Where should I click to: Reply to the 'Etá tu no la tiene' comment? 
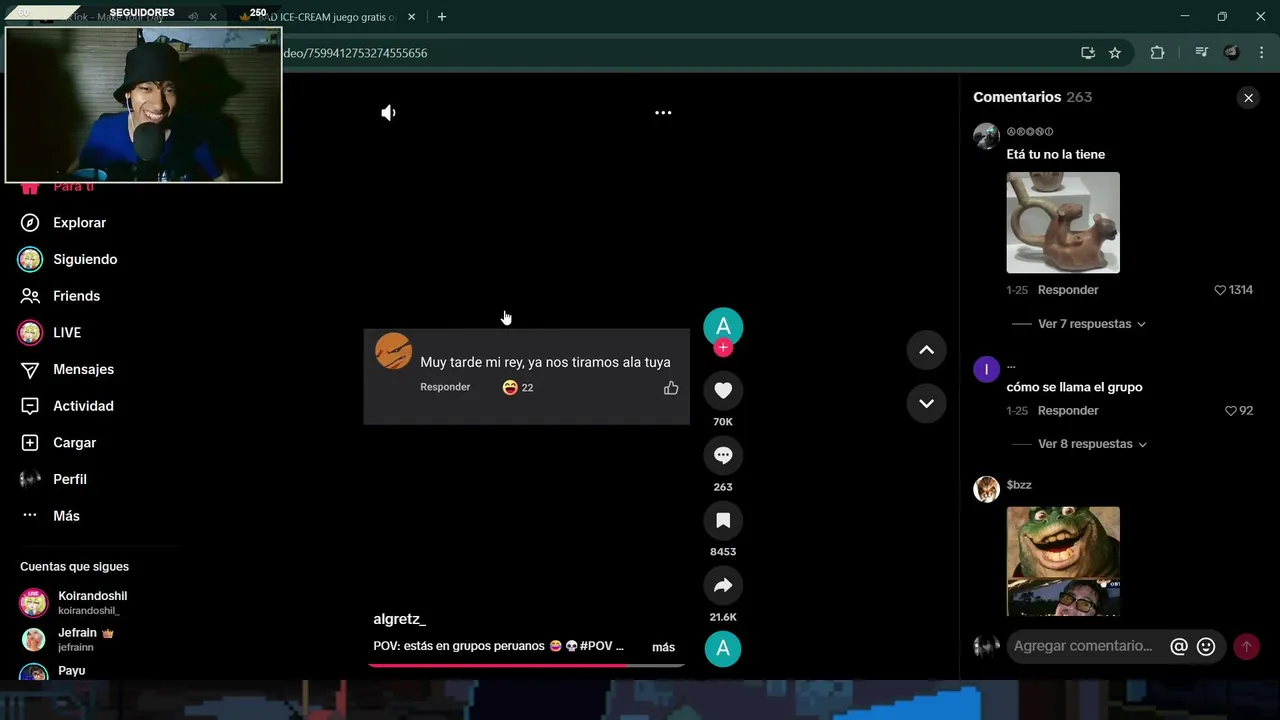coord(1068,290)
